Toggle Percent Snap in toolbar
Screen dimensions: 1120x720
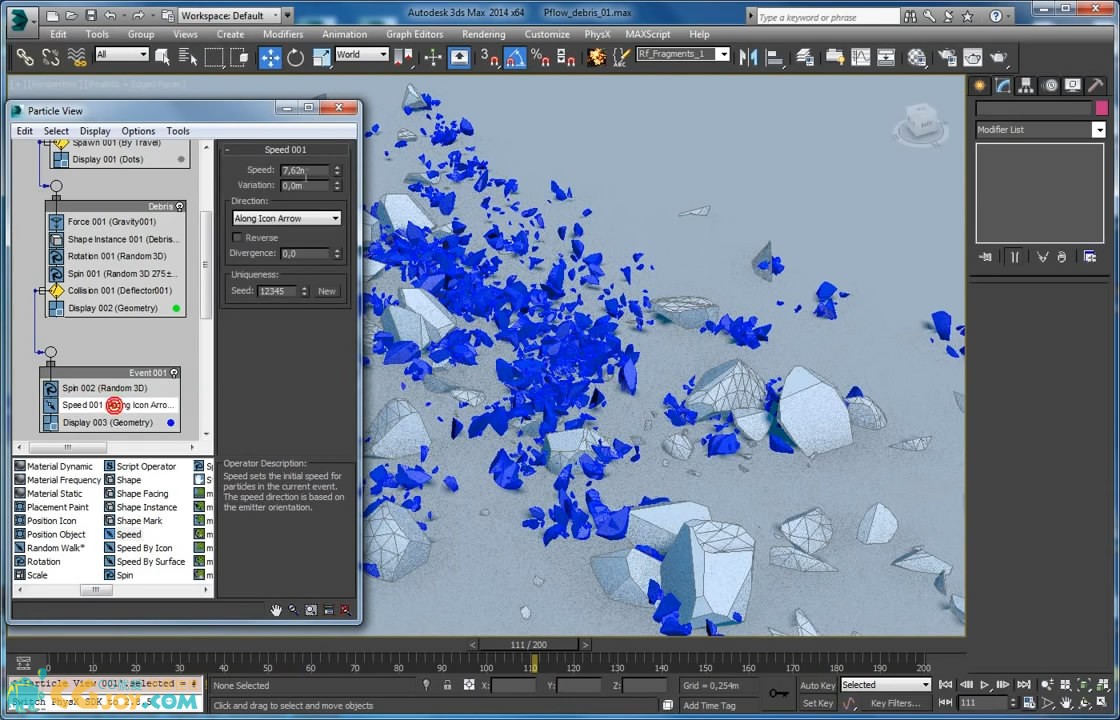(x=540, y=57)
